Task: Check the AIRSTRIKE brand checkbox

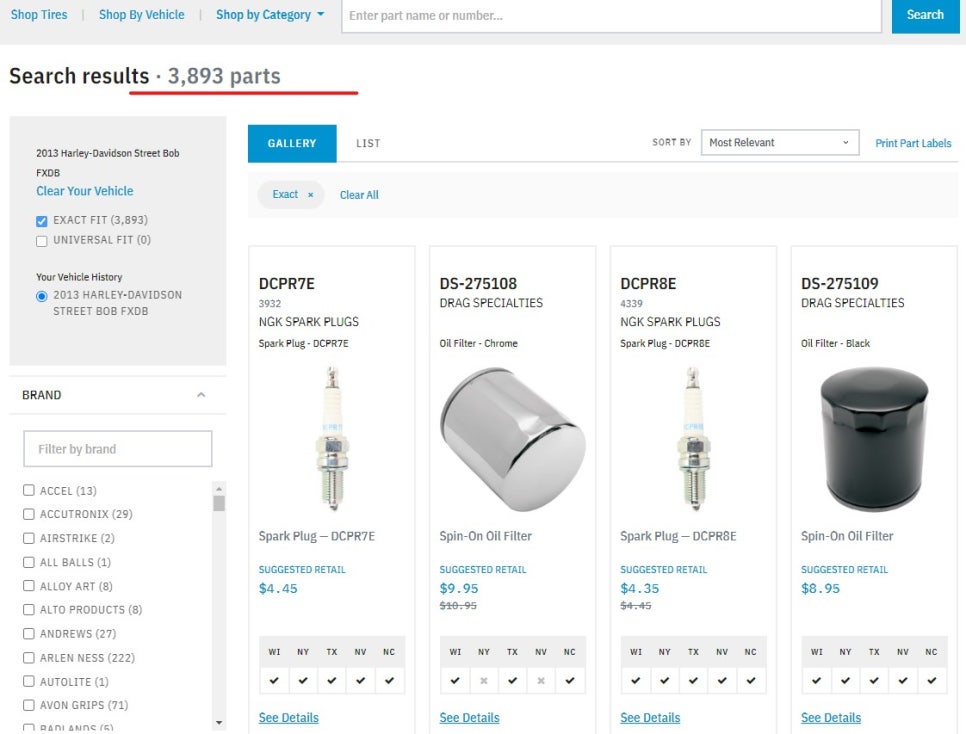Action: [x=28, y=538]
